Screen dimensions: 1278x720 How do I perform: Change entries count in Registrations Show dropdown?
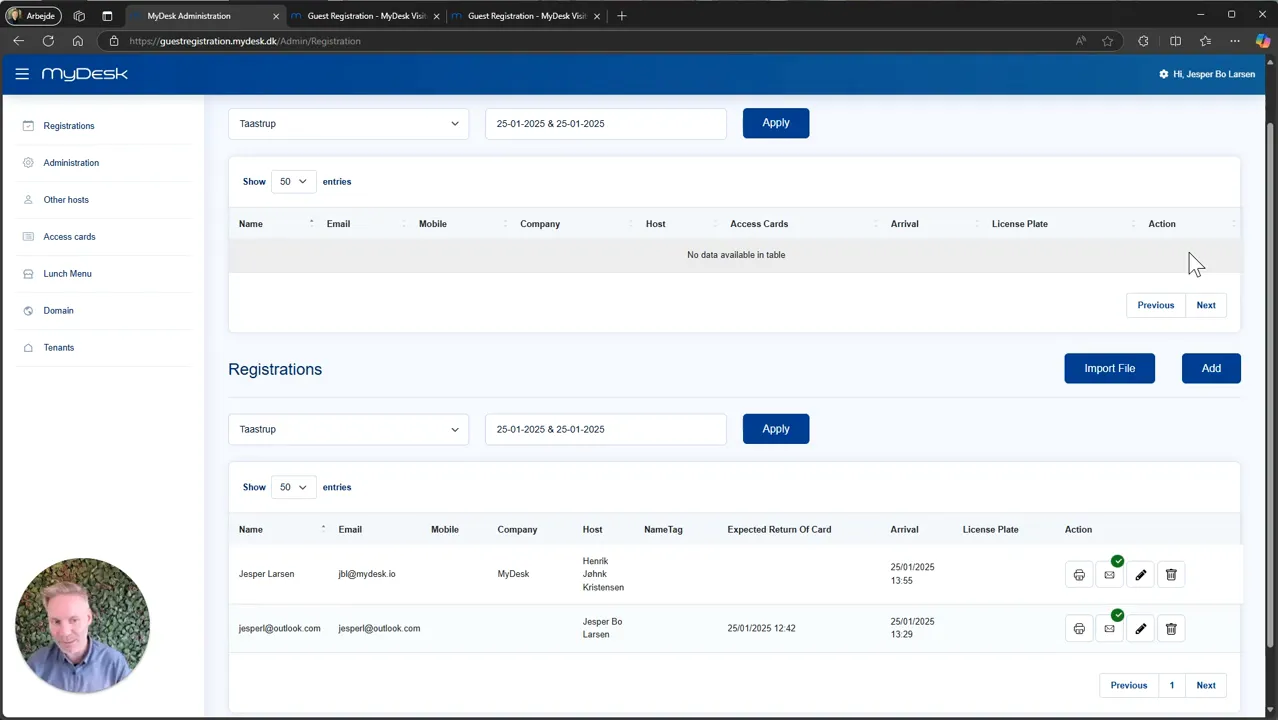tap(293, 487)
